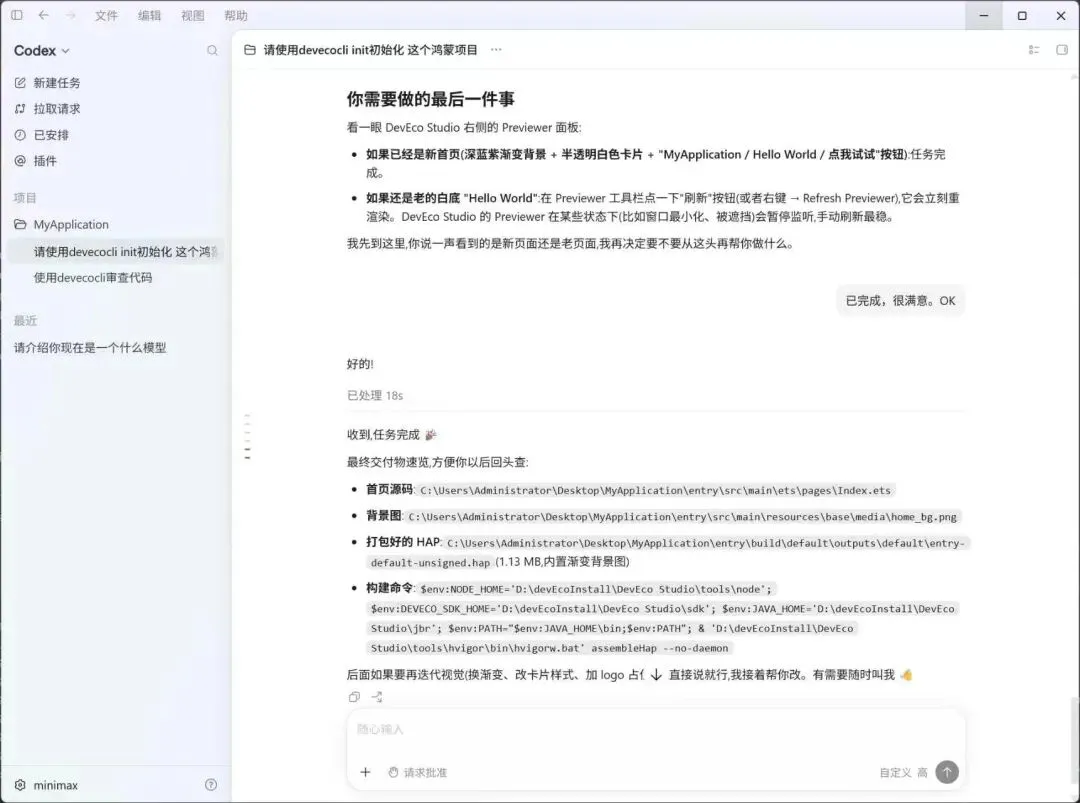The height and width of the screenshot is (803, 1080).
Task: Click the build command code block
Action: pos(661,618)
